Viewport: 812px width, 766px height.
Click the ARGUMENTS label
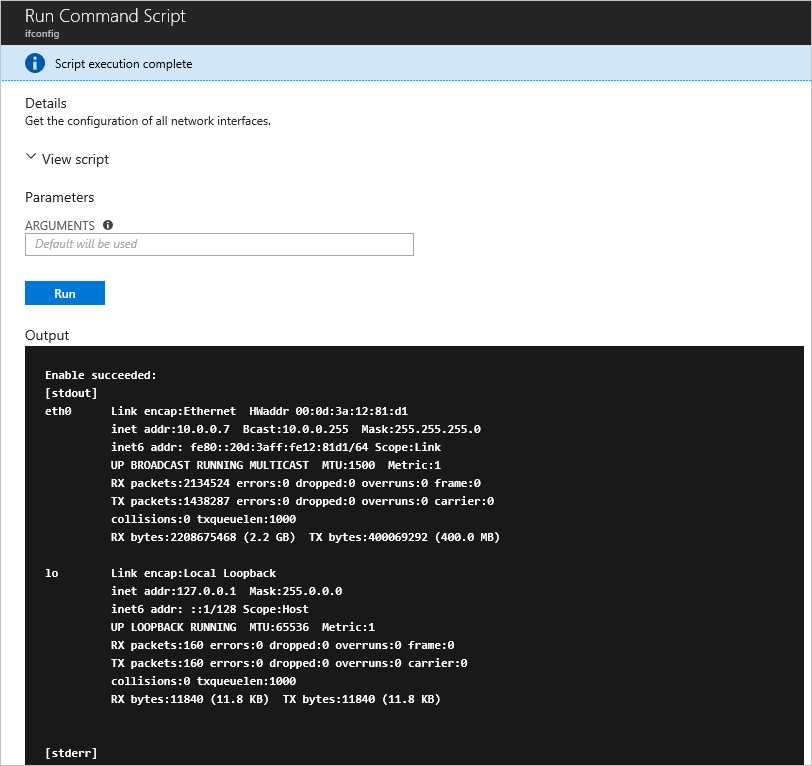[61, 225]
